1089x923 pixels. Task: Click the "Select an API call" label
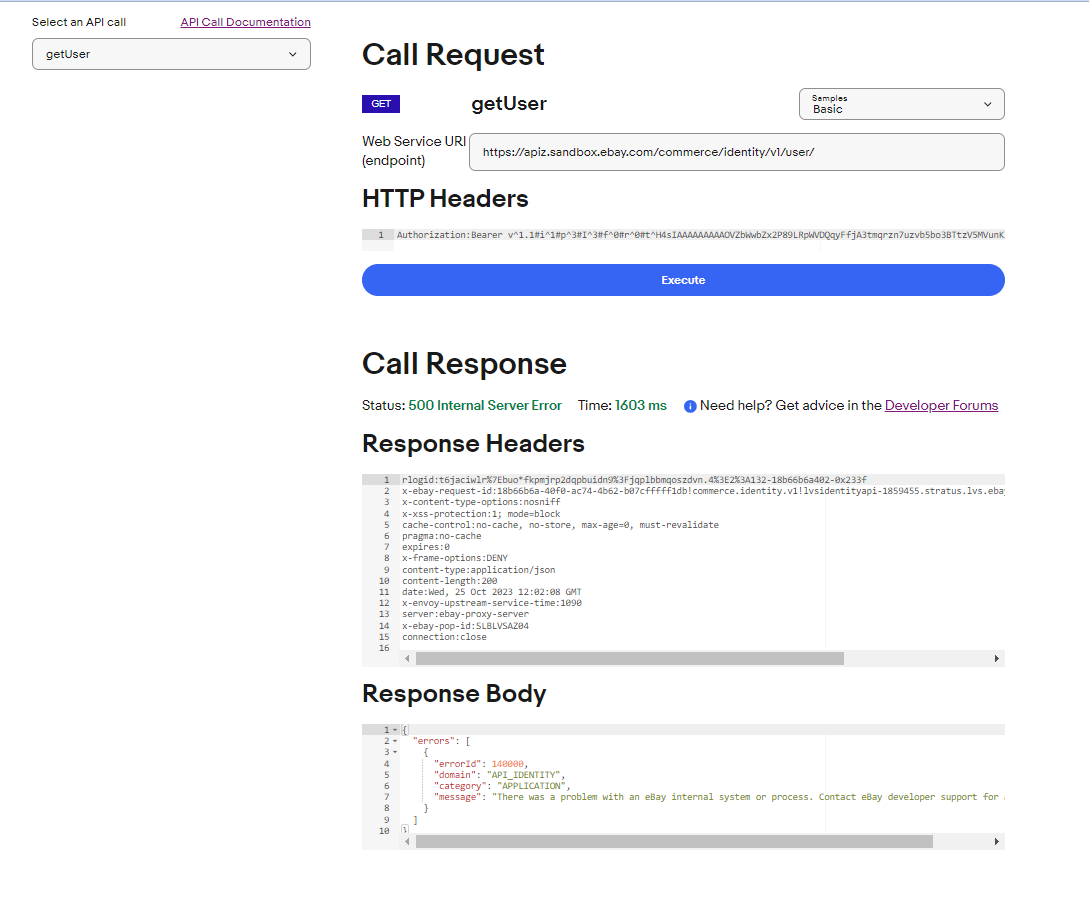pos(79,22)
